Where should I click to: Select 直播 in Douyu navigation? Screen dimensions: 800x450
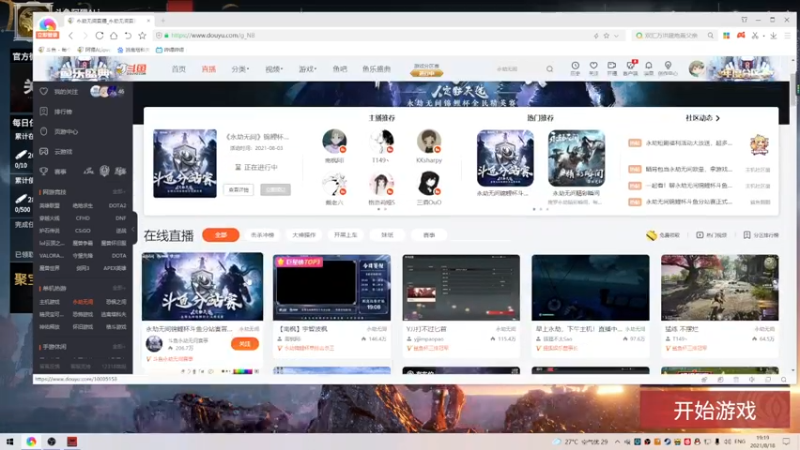tap(209, 69)
